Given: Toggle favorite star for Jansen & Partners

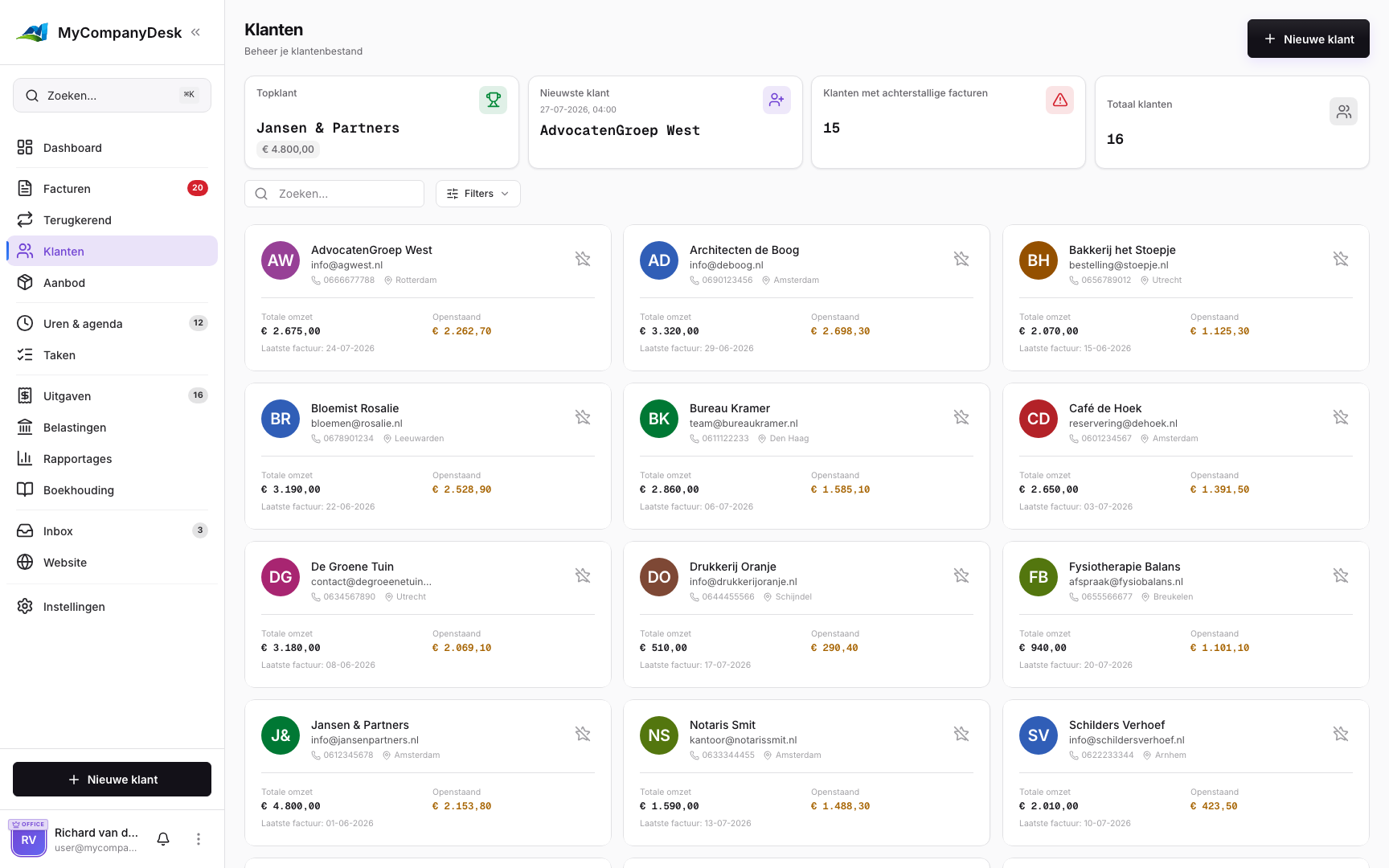Looking at the screenshot, I should [583, 734].
